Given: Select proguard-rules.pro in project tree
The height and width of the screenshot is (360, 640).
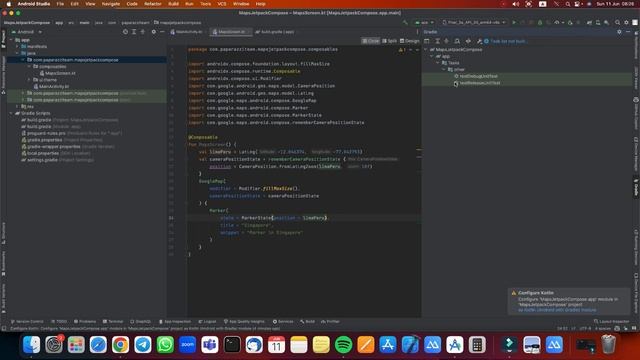Looking at the screenshot, I should pyautogui.click(x=46, y=133).
